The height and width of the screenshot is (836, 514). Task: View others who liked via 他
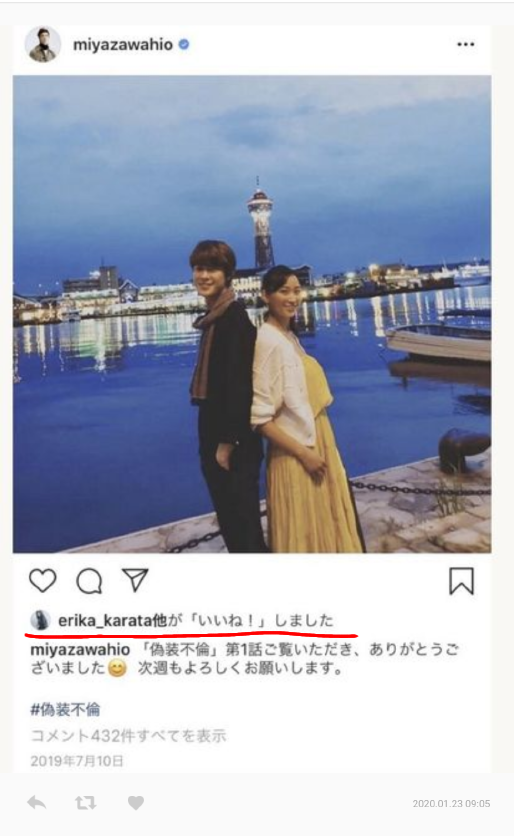(x=160, y=621)
